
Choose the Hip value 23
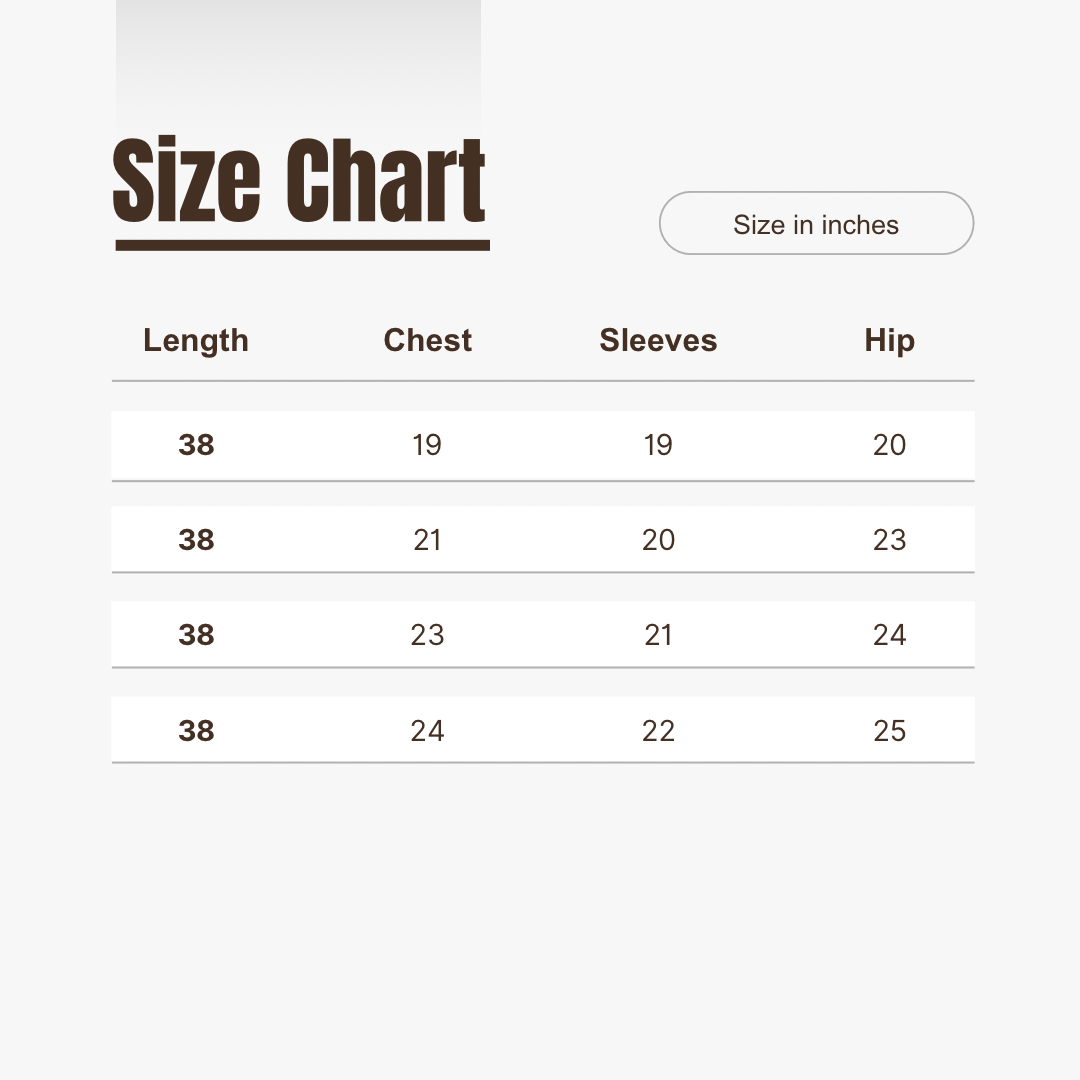tap(889, 540)
